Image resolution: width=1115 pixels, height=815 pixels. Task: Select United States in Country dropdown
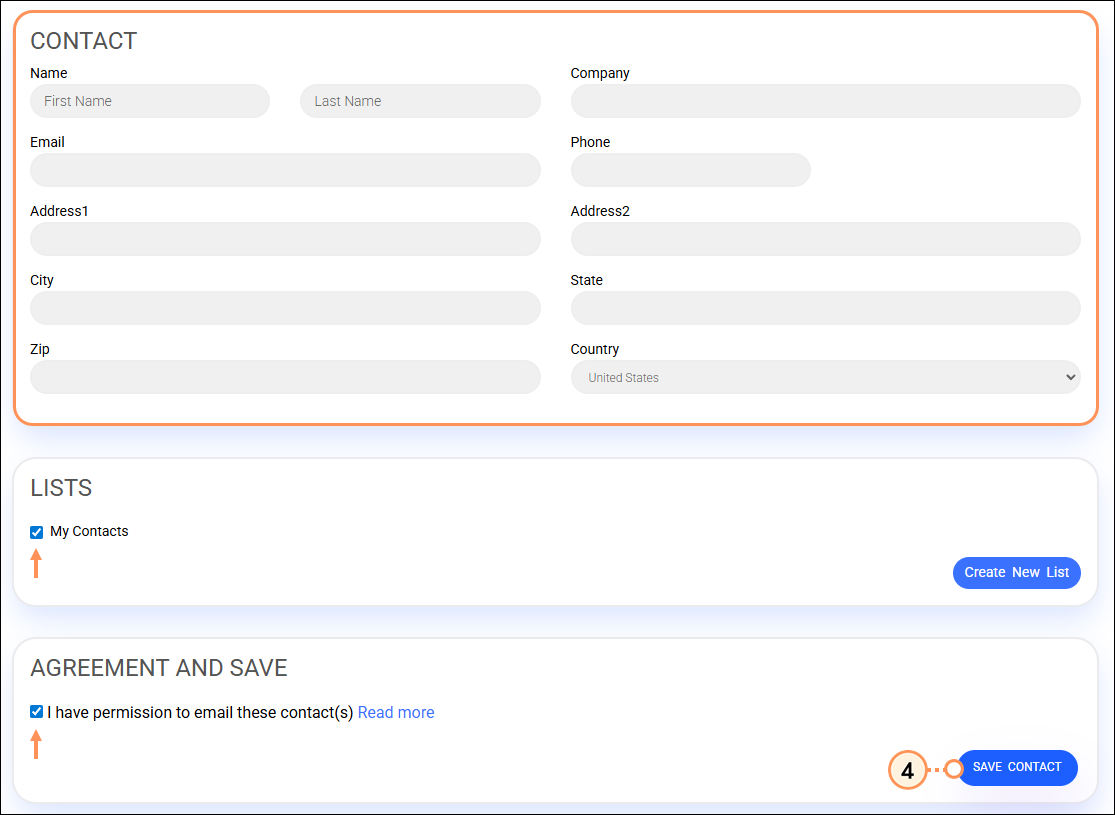click(825, 377)
